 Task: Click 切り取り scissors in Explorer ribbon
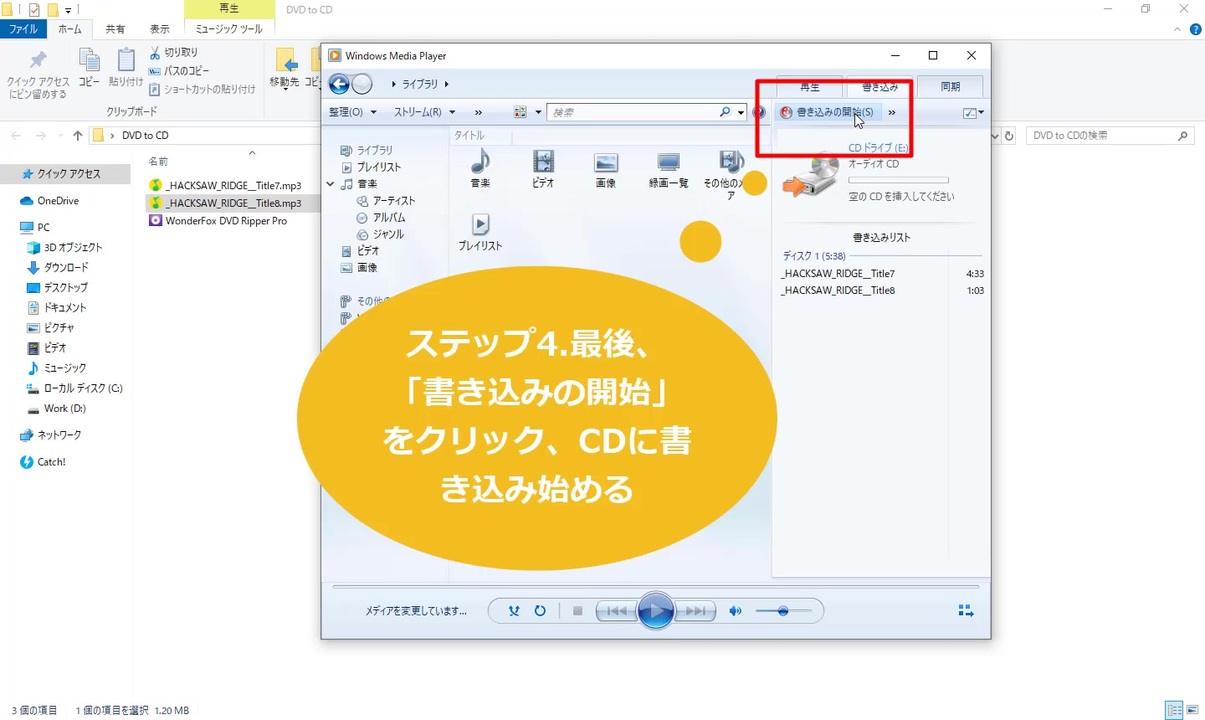(174, 52)
